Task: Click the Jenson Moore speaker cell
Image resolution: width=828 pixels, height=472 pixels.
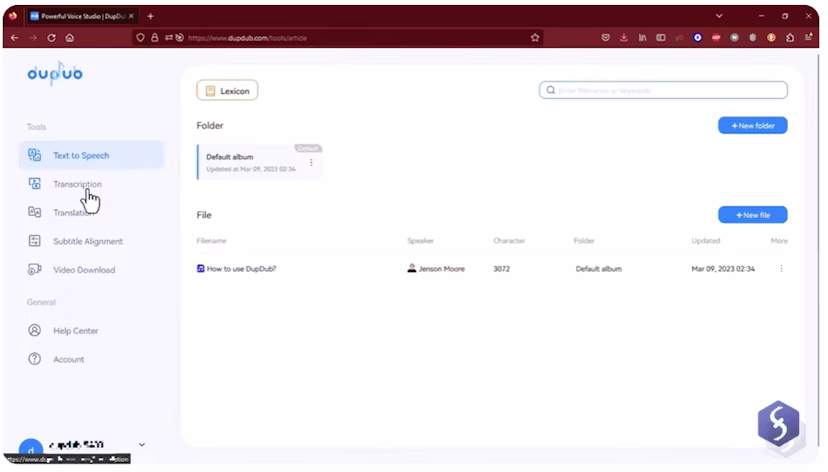Action: [436, 268]
